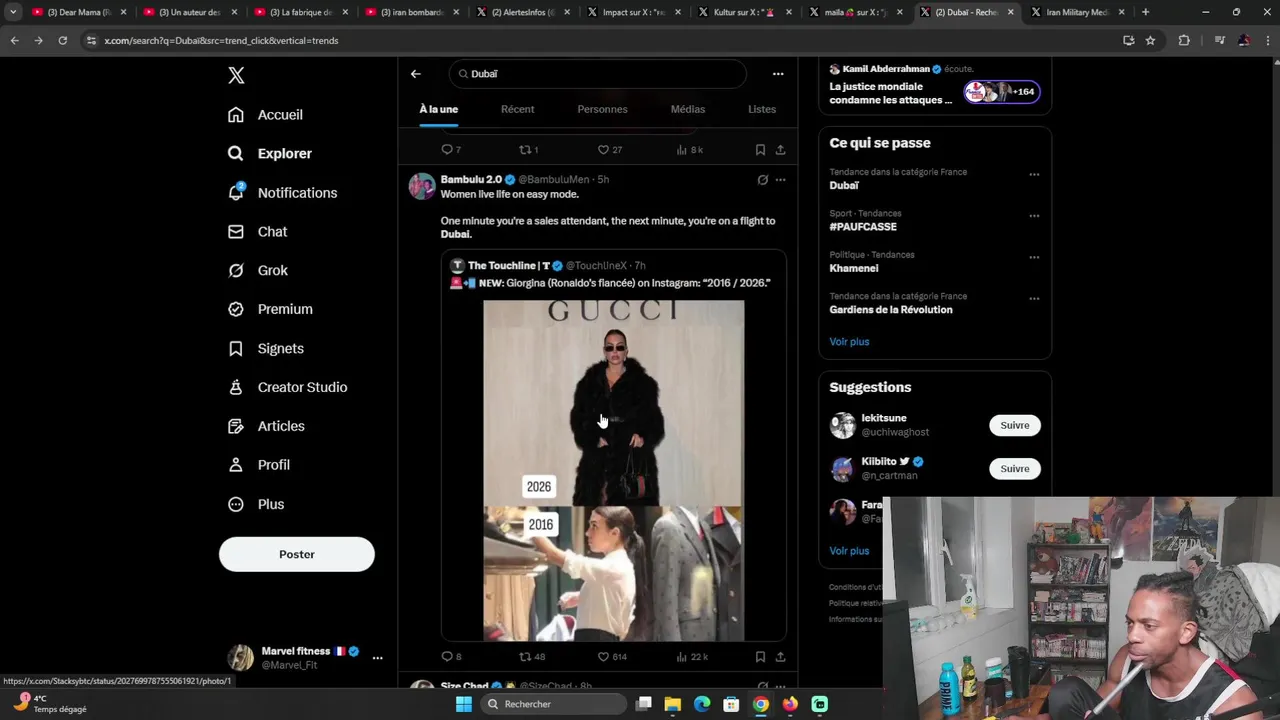Open Creator Studio
This screenshot has width=1280, height=720.
tap(287, 387)
